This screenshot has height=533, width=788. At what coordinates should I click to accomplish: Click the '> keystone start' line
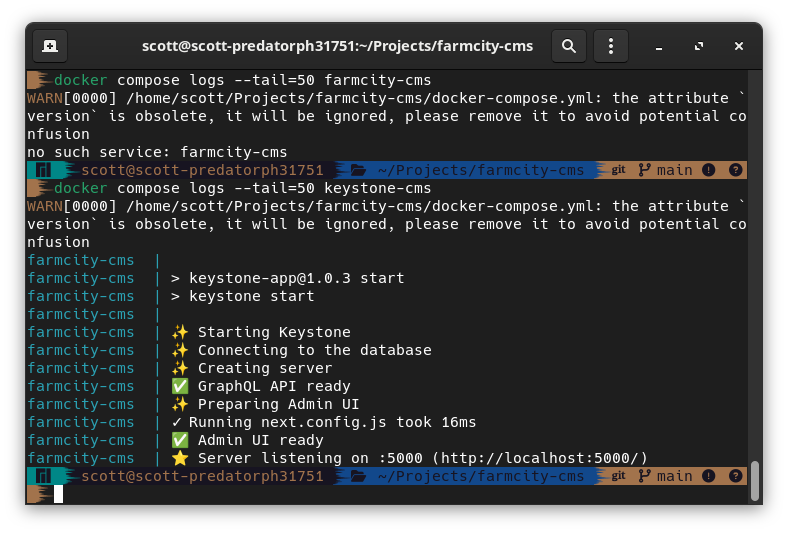[243, 296]
